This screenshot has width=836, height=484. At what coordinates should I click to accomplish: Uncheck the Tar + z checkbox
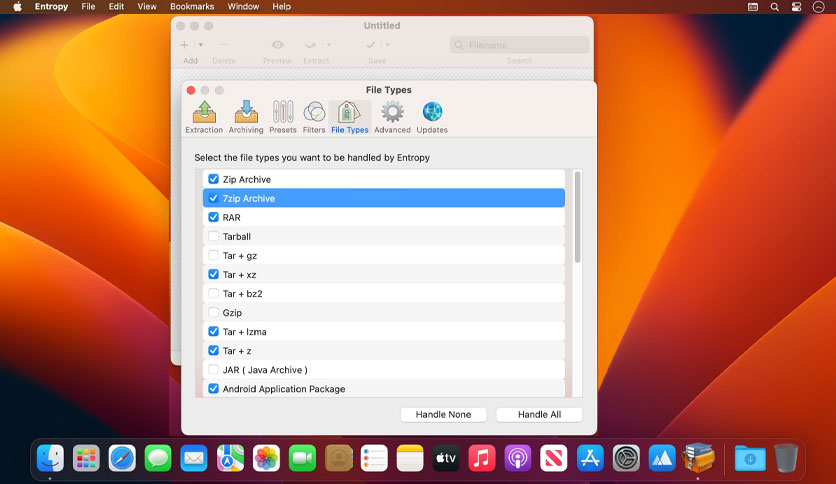[213, 350]
